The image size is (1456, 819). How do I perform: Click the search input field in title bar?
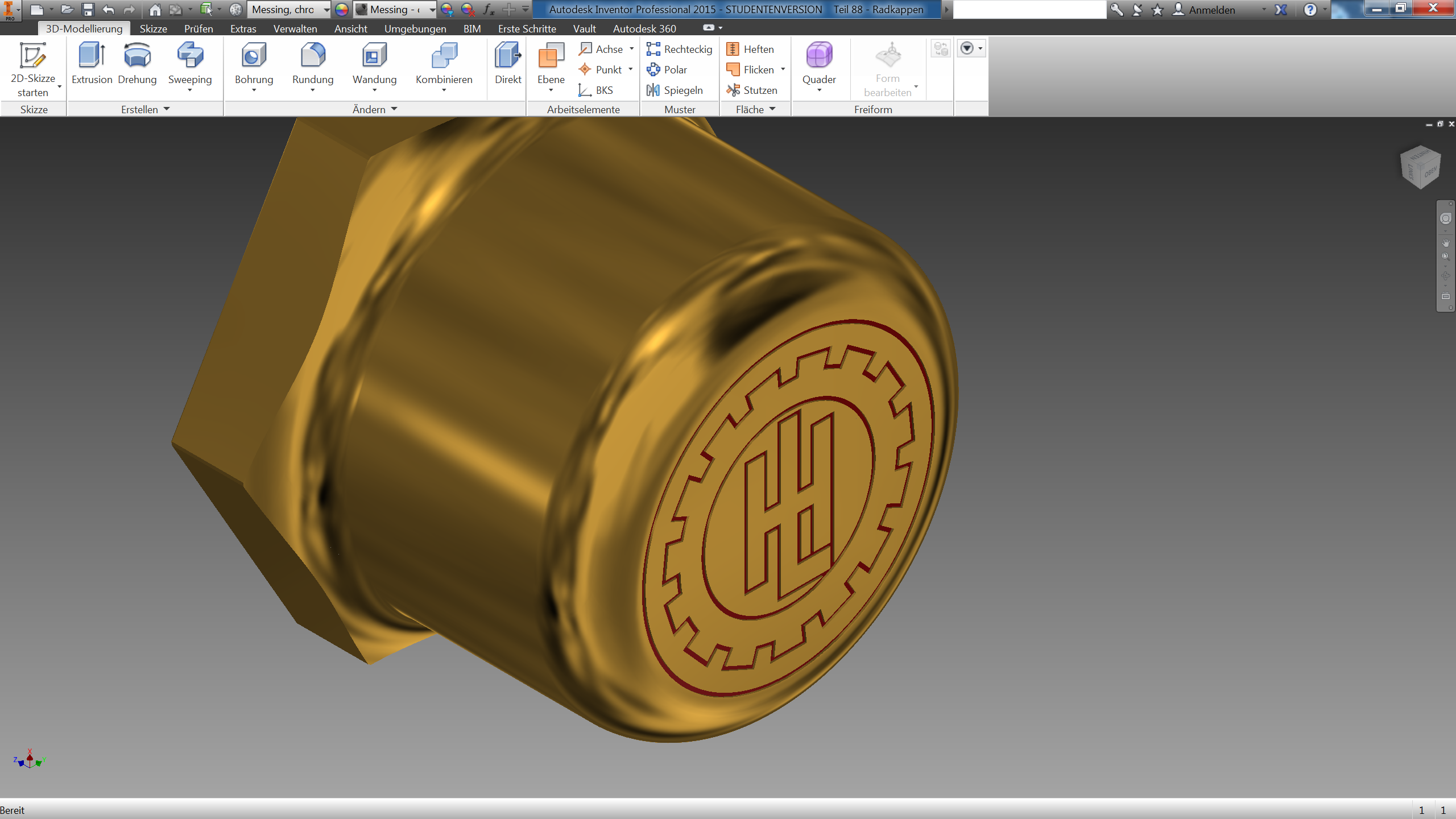[1029, 10]
